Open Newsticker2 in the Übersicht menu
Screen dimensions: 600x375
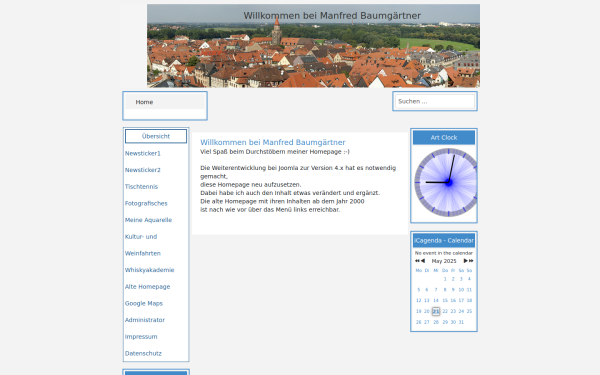point(143,170)
